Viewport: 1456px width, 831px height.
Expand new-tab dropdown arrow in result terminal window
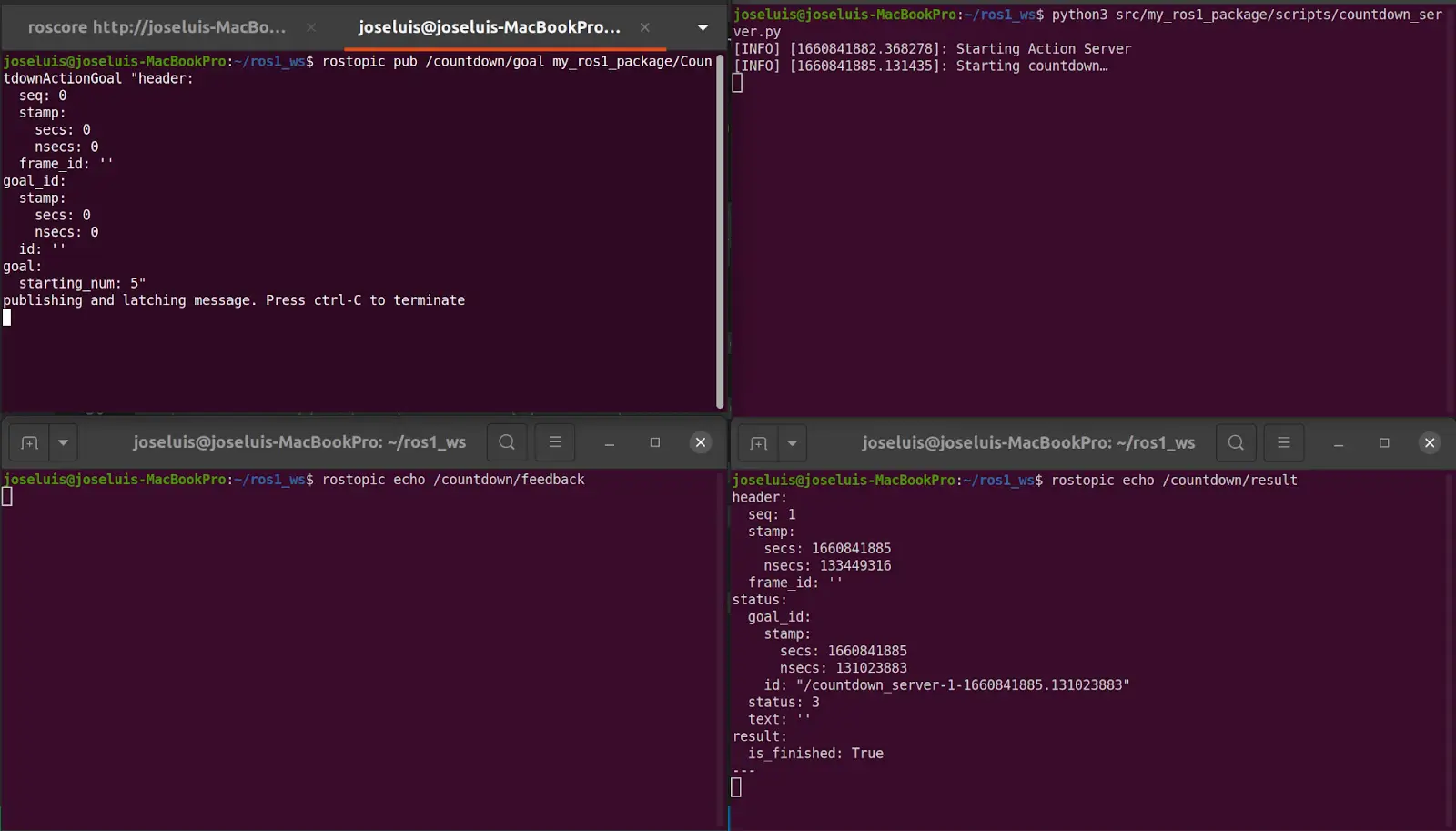[793, 443]
